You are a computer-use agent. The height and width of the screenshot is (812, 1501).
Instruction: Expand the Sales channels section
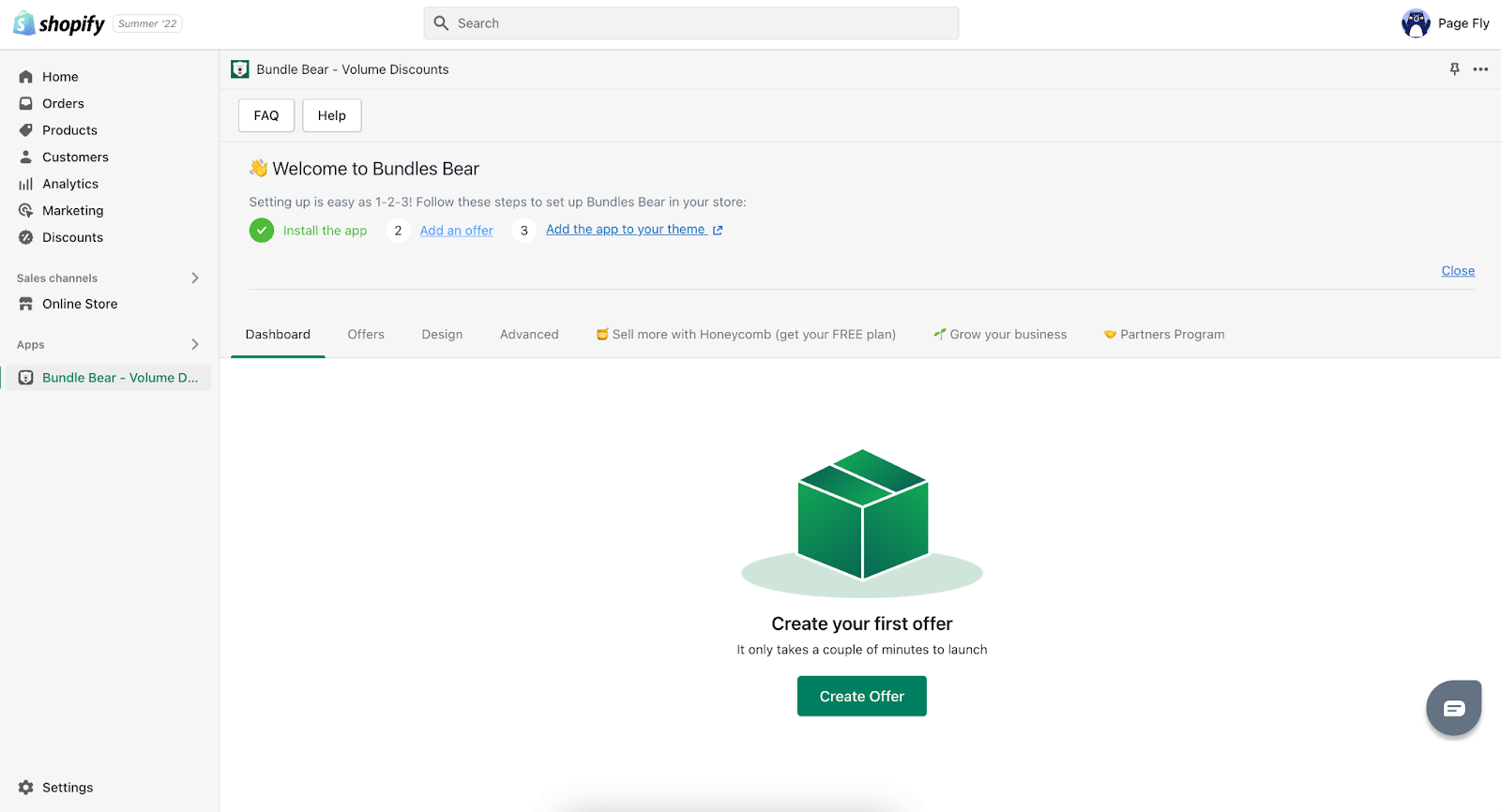[x=195, y=278]
